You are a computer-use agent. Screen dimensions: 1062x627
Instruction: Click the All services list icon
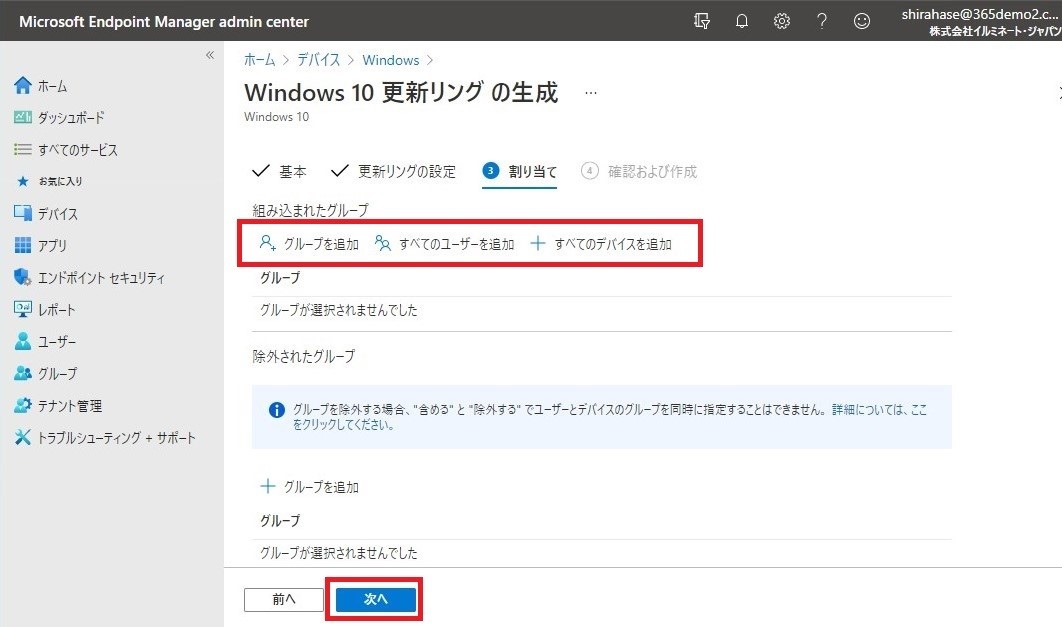(22, 149)
